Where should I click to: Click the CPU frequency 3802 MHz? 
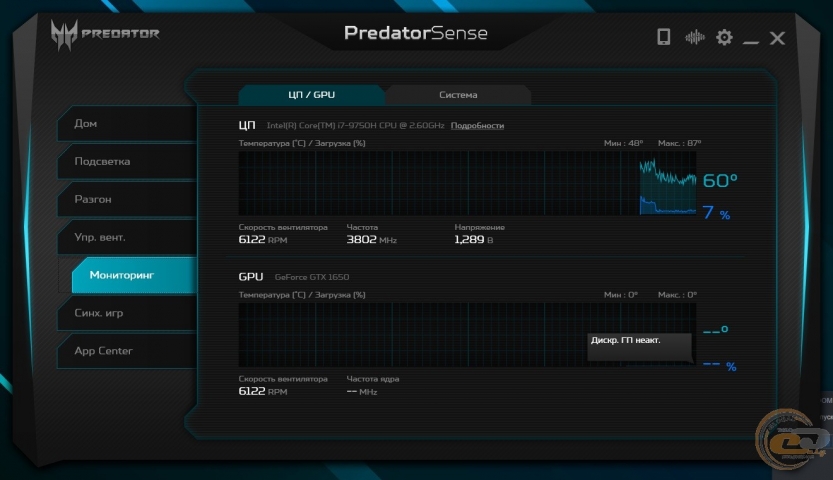[x=371, y=239]
